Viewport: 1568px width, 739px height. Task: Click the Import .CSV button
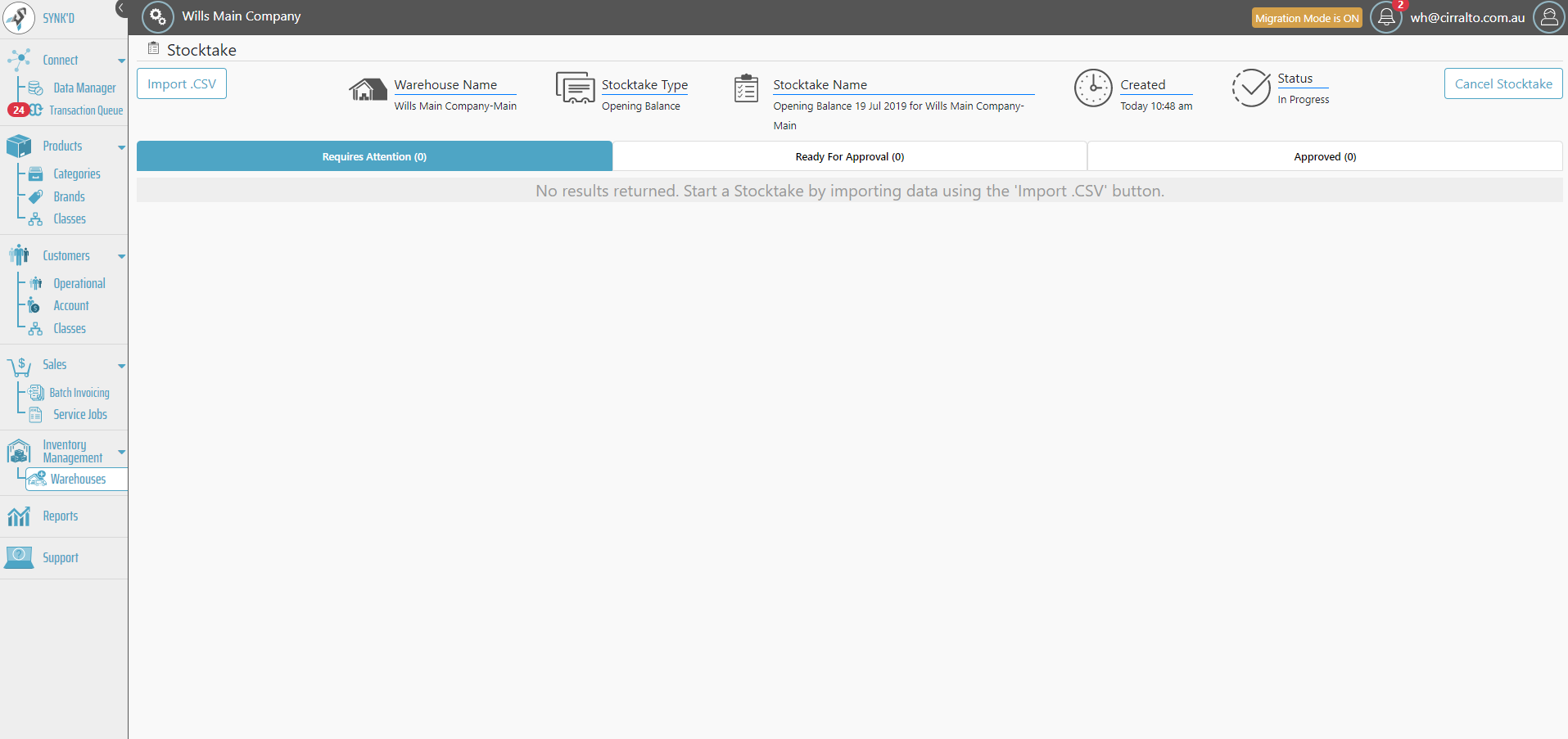(182, 83)
